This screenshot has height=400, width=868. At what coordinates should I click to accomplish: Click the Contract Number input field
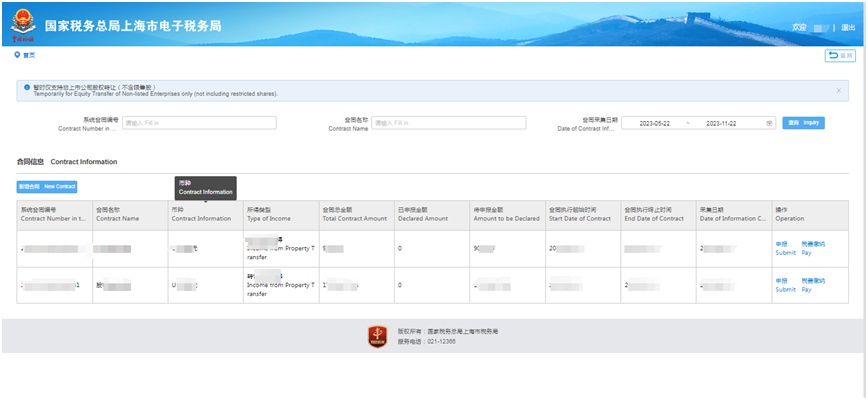pyautogui.click(x=199, y=123)
